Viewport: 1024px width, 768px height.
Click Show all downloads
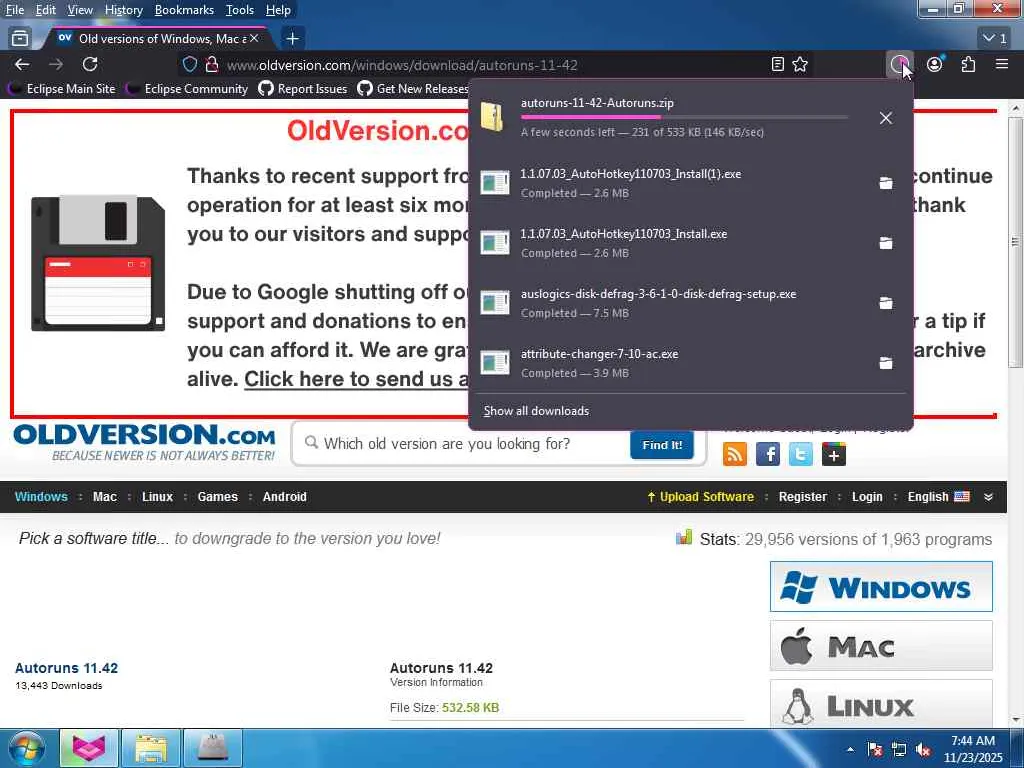point(536,411)
